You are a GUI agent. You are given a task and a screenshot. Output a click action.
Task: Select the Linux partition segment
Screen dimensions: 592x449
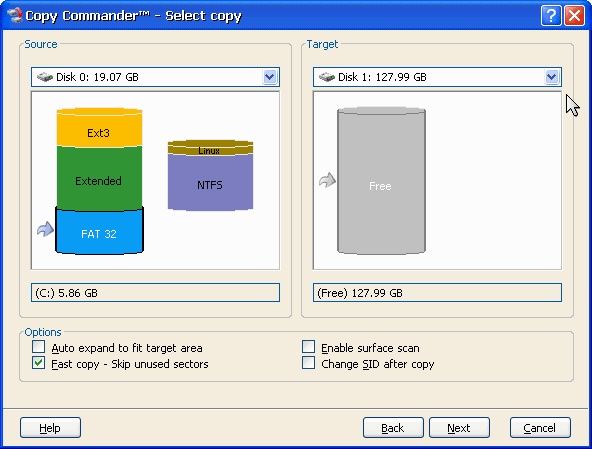pos(210,148)
